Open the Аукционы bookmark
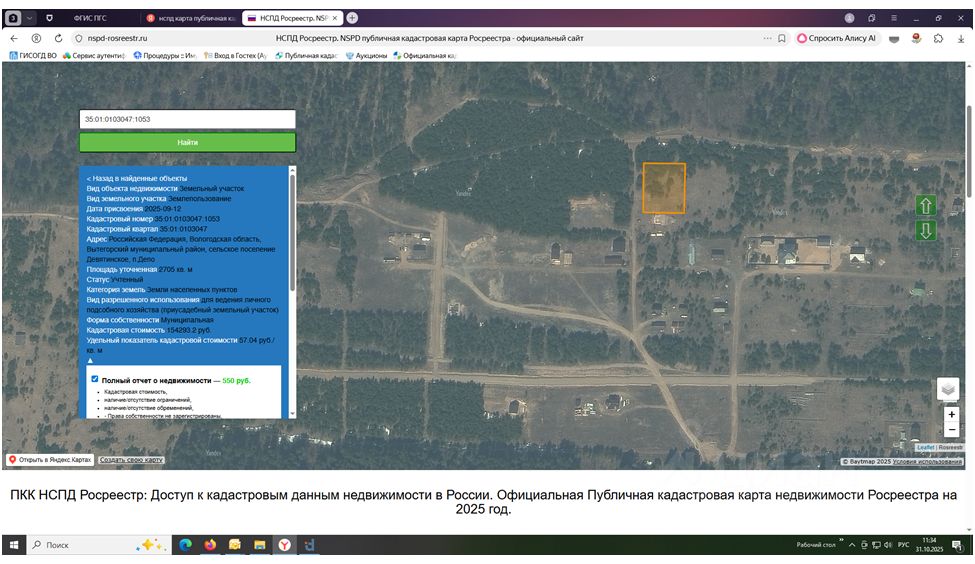 coord(366,55)
